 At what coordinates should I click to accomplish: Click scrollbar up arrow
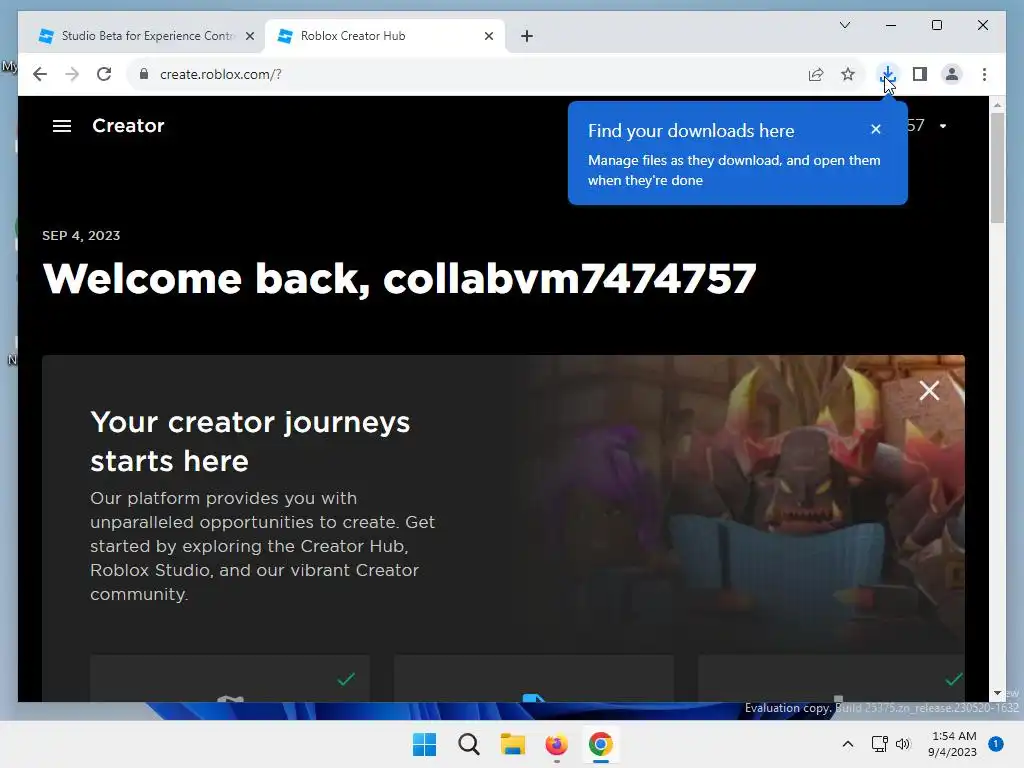(x=997, y=104)
